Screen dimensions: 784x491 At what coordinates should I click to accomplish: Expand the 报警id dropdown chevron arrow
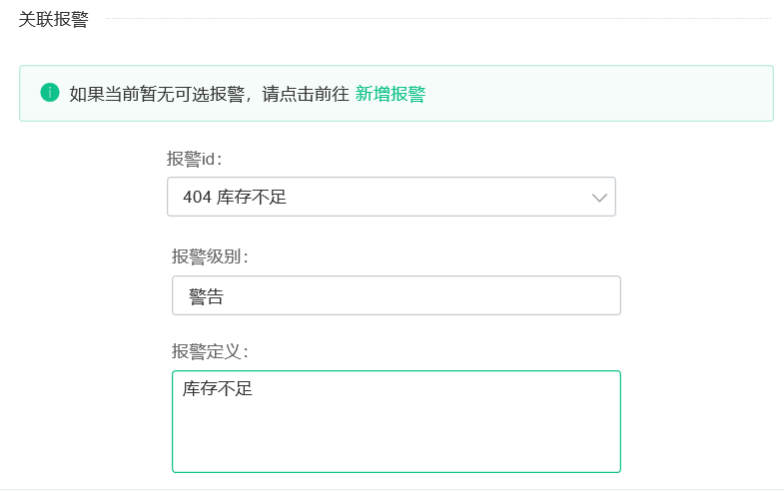pos(599,198)
